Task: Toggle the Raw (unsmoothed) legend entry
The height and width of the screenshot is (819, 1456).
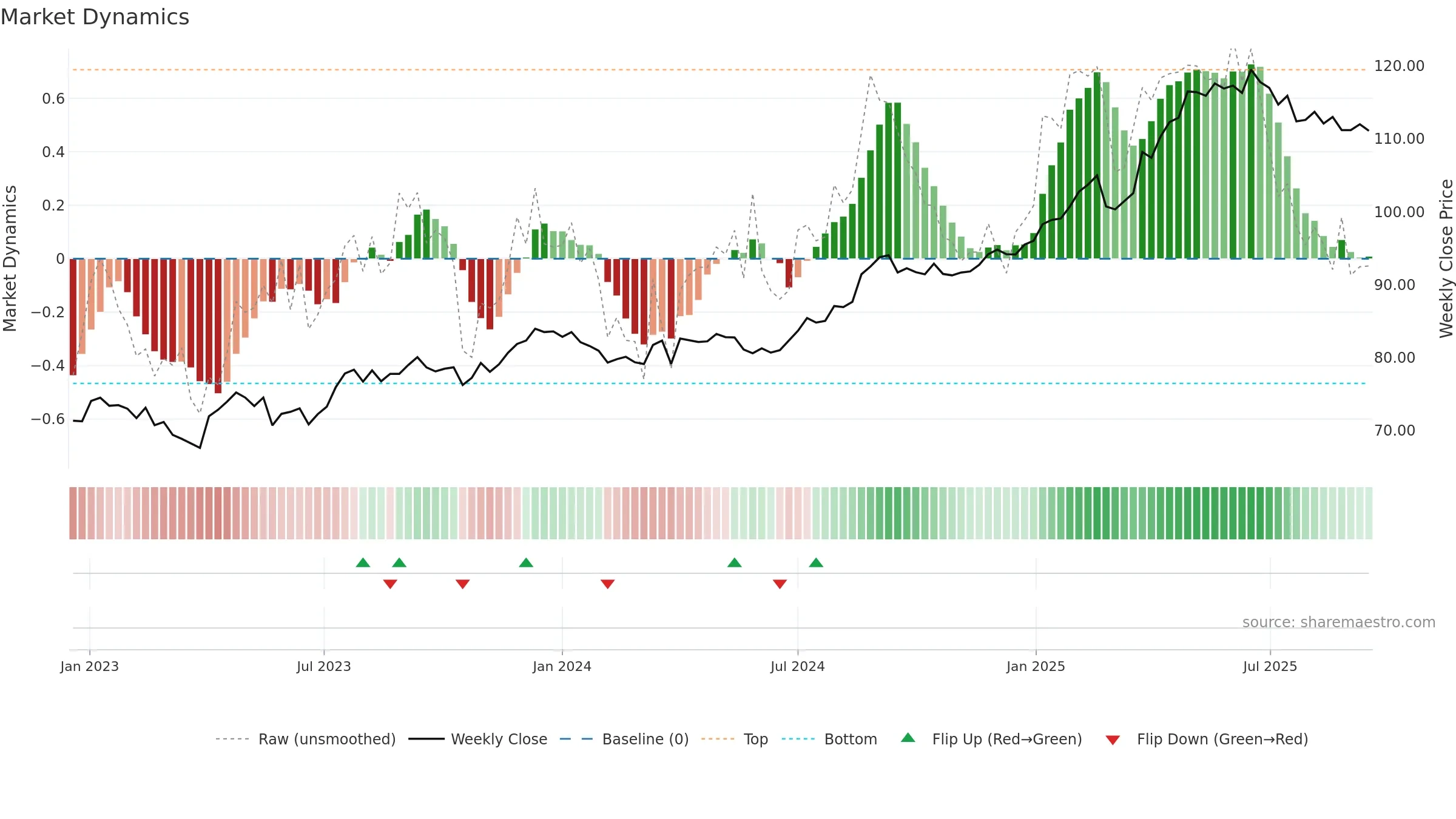Action: coord(306,739)
